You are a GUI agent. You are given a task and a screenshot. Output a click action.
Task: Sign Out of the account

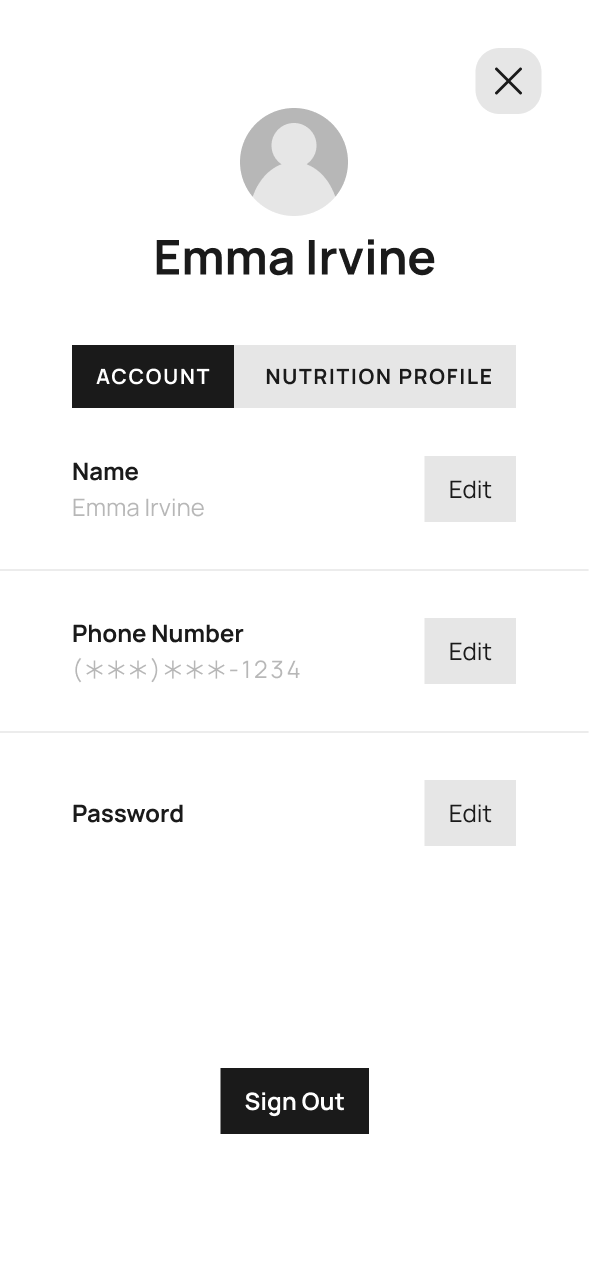(294, 1101)
